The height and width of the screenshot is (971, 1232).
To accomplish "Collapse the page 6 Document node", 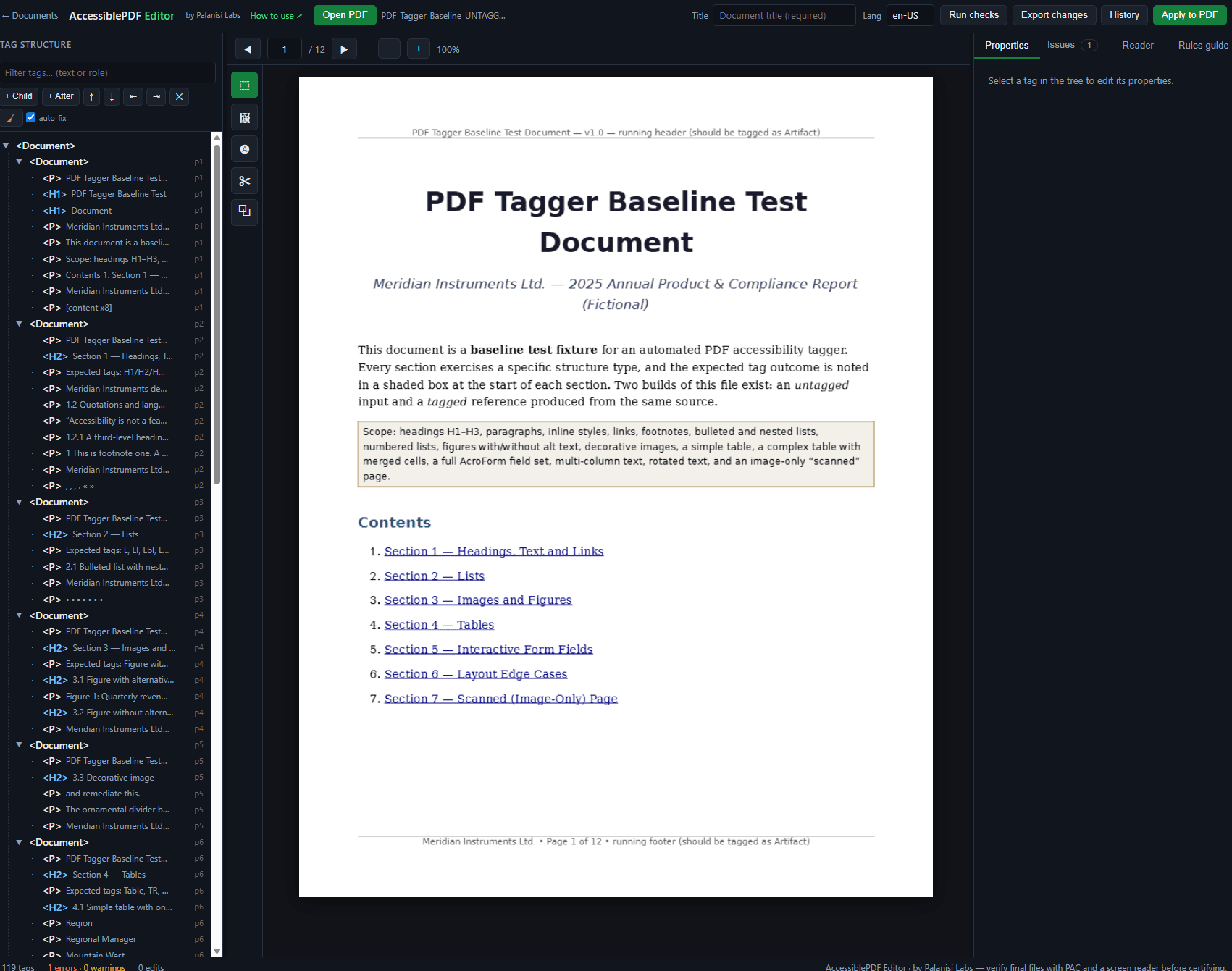I will click(19, 842).
